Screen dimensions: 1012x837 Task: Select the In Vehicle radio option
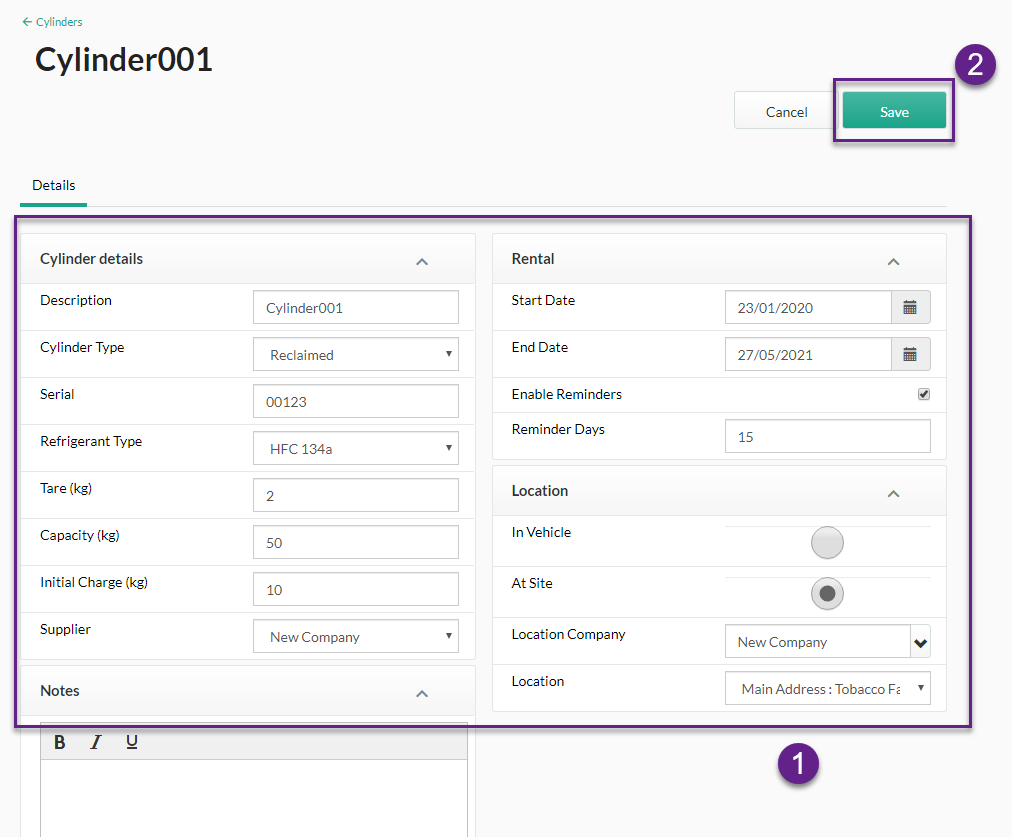click(x=827, y=542)
